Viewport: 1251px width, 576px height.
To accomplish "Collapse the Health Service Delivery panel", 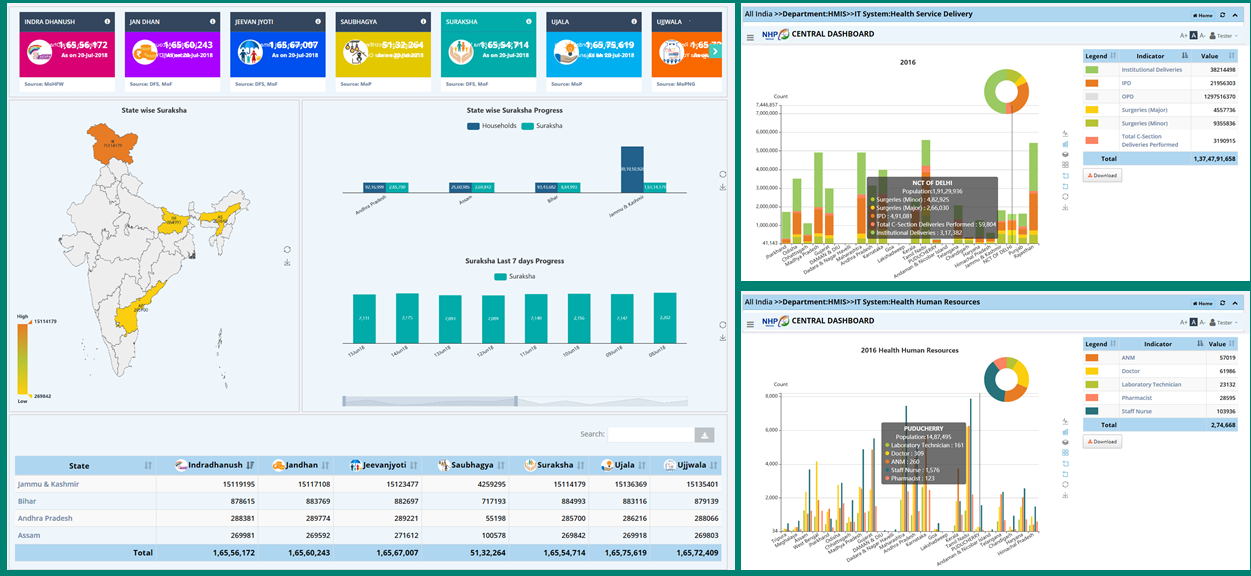I will 1237,15.
